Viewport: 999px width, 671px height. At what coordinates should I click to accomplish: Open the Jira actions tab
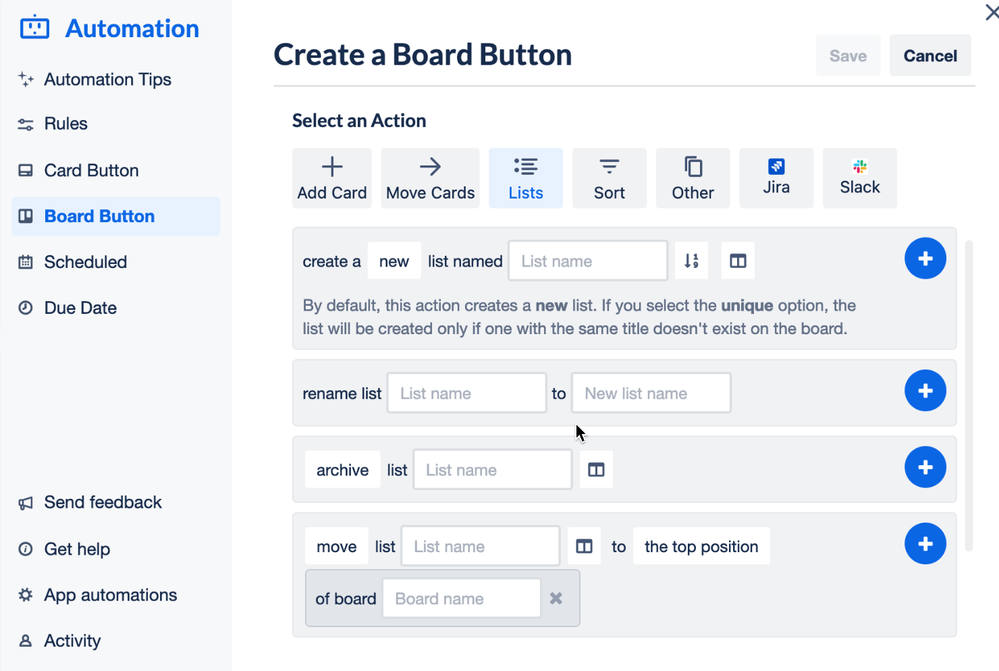pos(776,178)
